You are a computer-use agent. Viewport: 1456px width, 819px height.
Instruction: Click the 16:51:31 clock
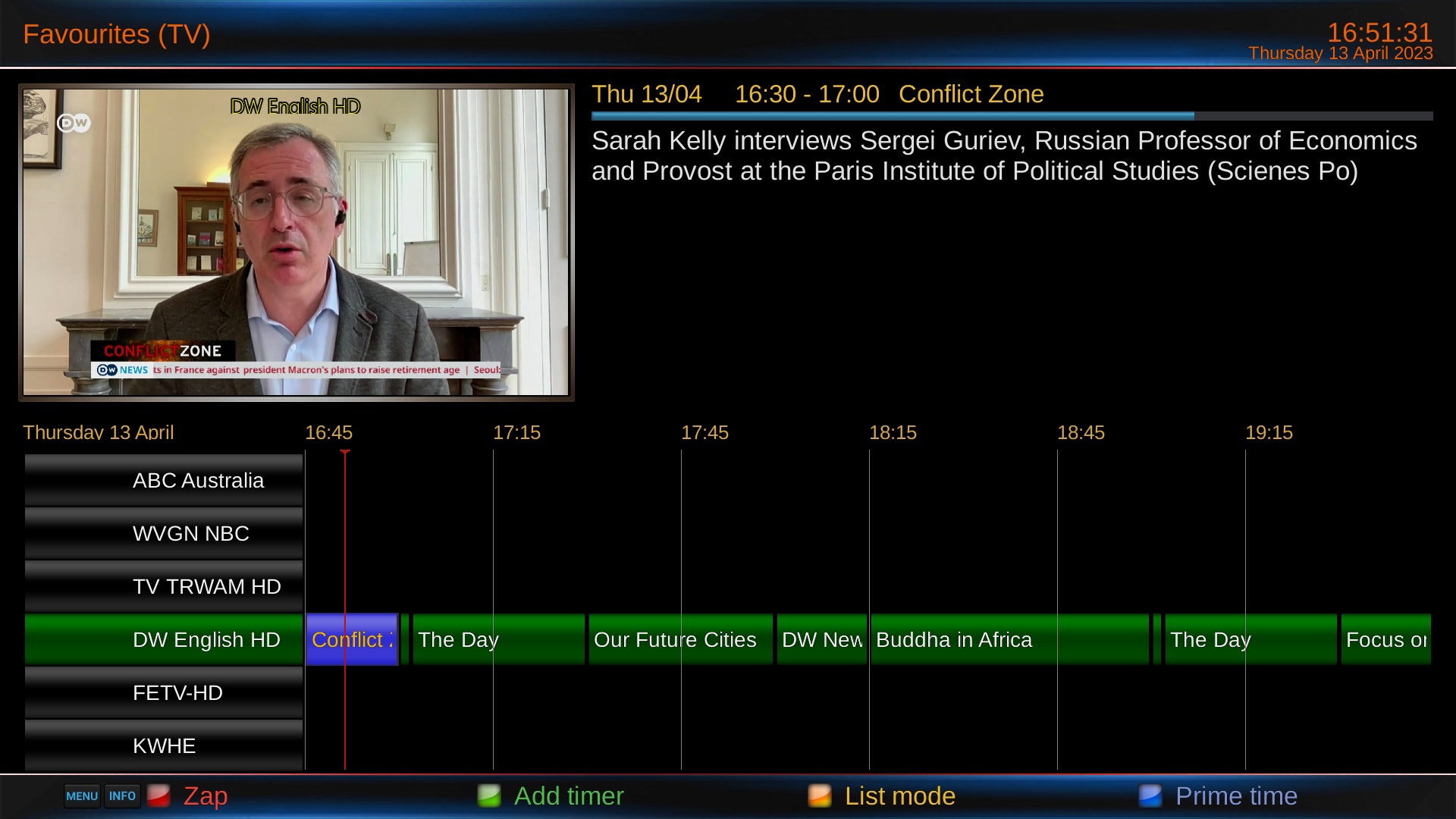click(x=1379, y=33)
